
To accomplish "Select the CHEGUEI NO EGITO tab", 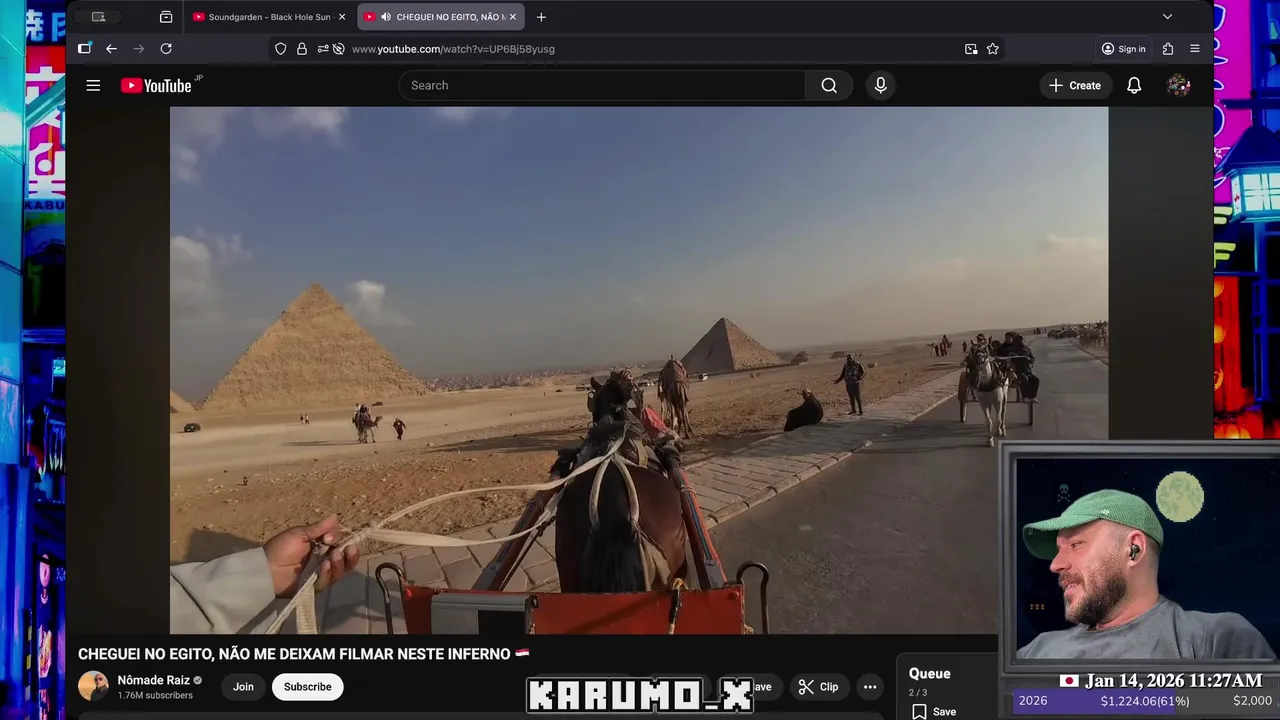I will [x=441, y=17].
